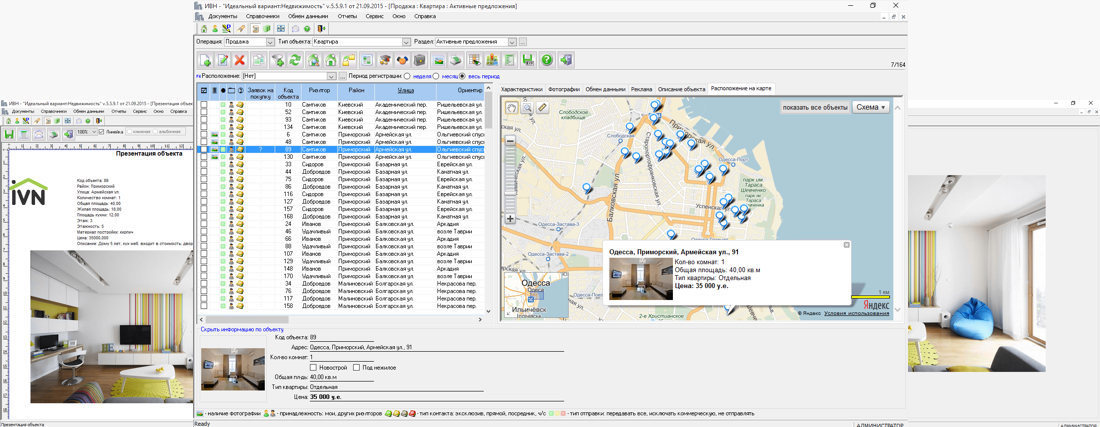Click the hand pan tool on map

[512, 107]
